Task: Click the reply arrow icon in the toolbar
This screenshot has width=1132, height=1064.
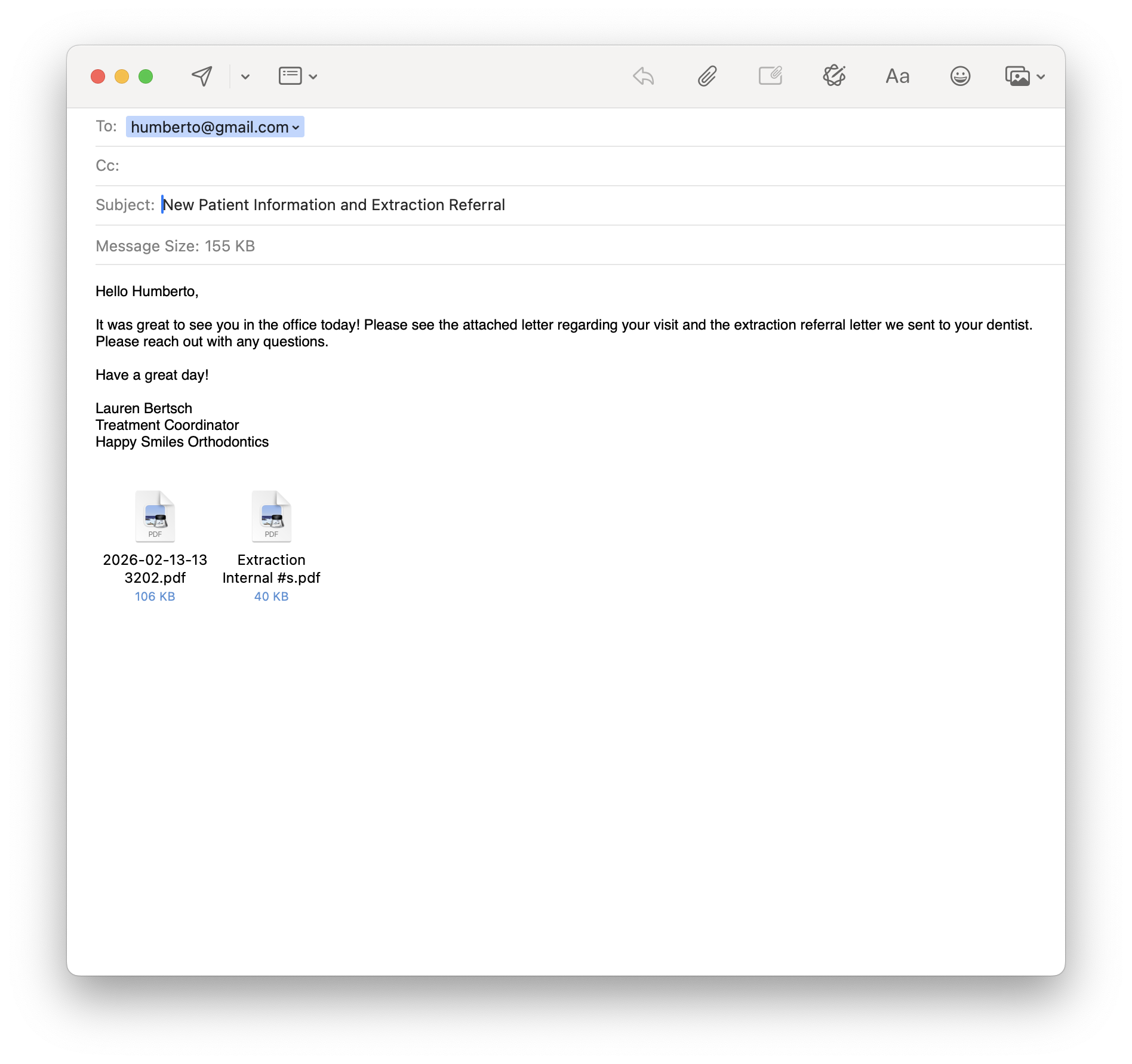Action: coord(644,76)
